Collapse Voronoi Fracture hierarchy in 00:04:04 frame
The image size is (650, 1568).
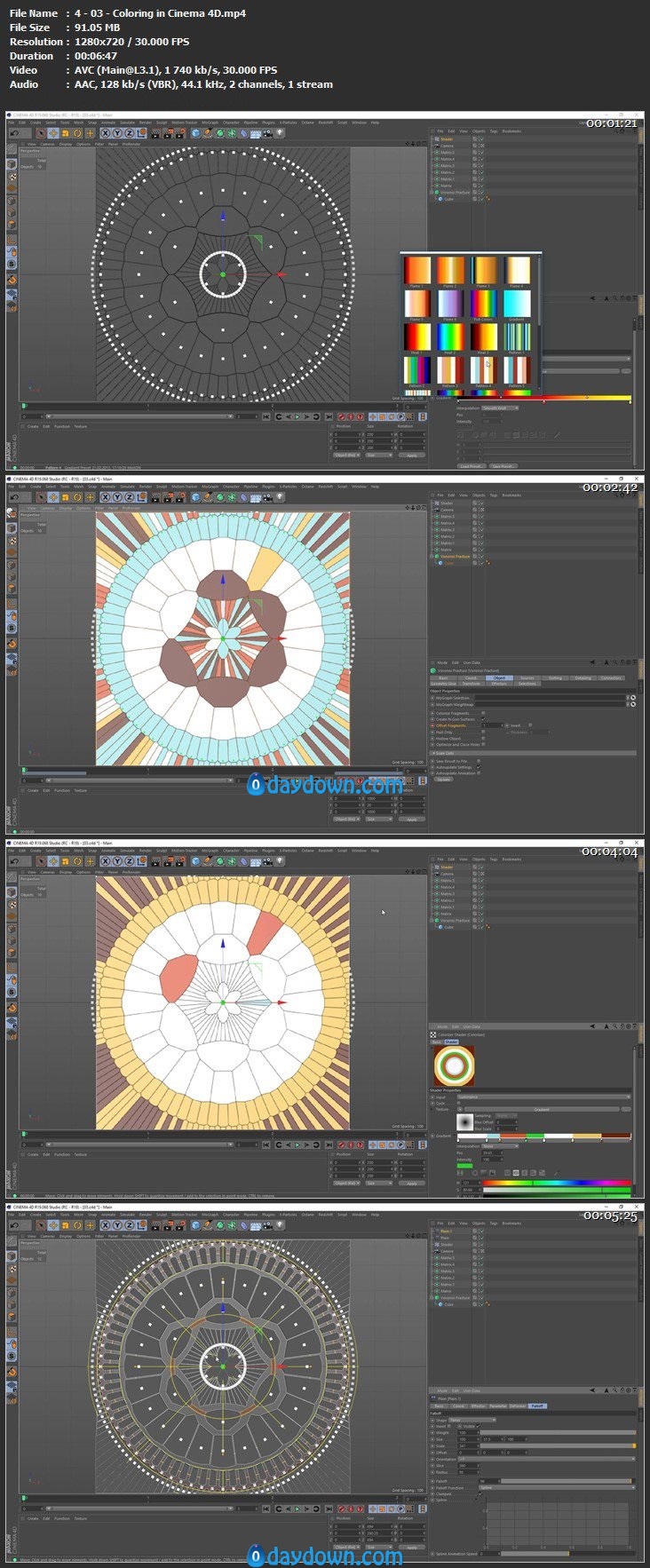pyautogui.click(x=432, y=921)
